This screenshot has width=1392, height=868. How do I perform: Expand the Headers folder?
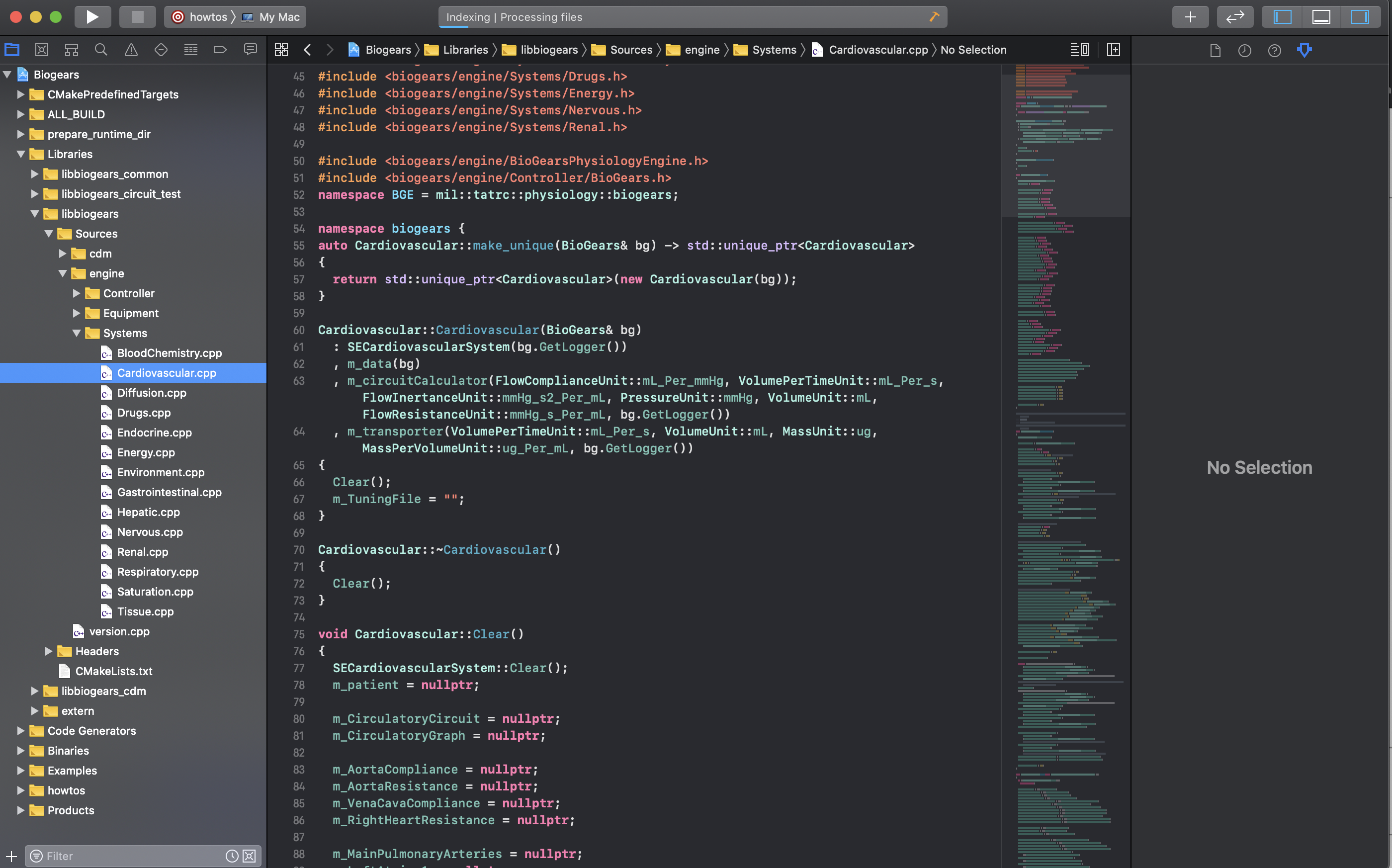(49, 651)
